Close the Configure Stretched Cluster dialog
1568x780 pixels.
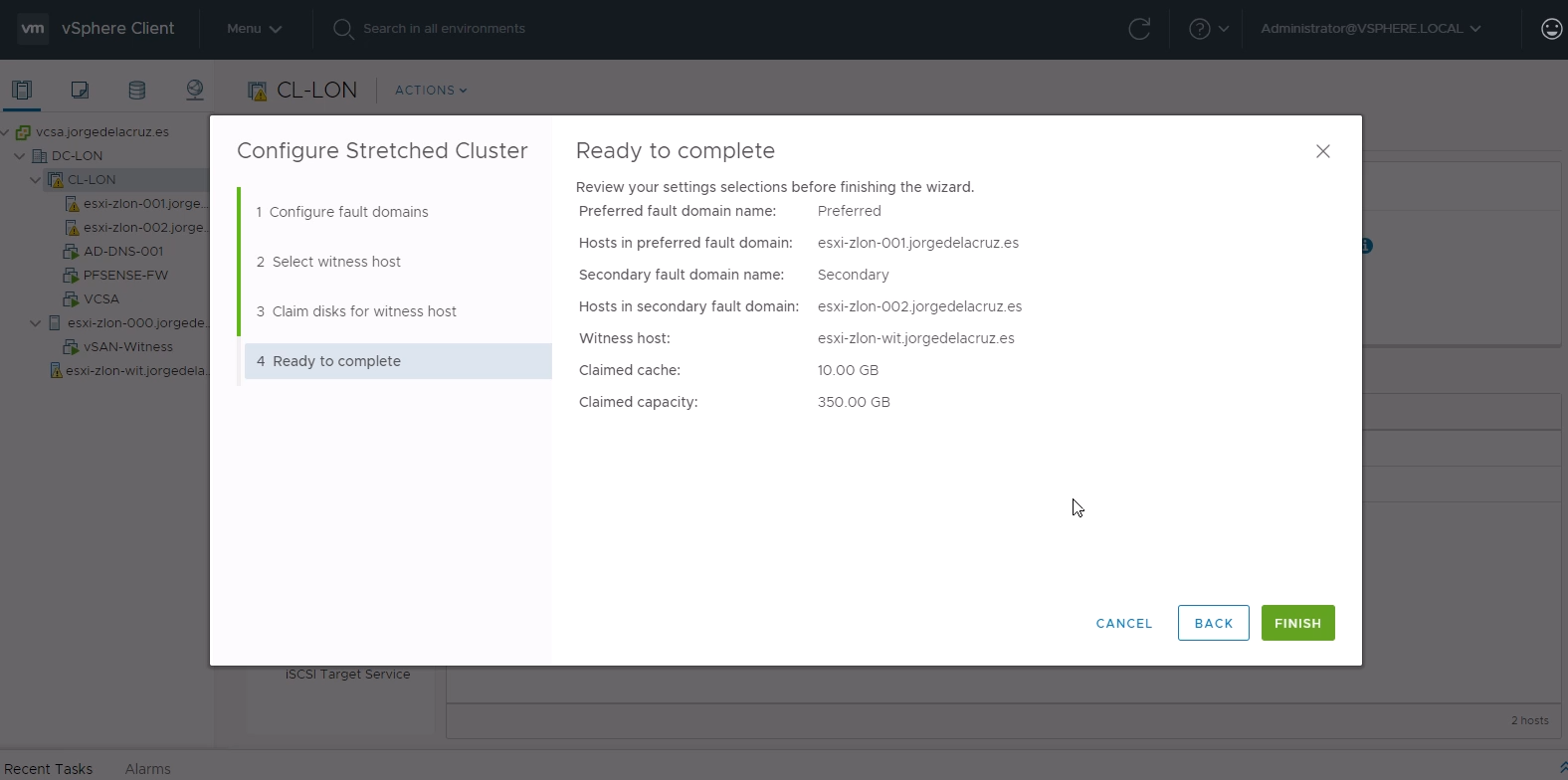[1322, 151]
